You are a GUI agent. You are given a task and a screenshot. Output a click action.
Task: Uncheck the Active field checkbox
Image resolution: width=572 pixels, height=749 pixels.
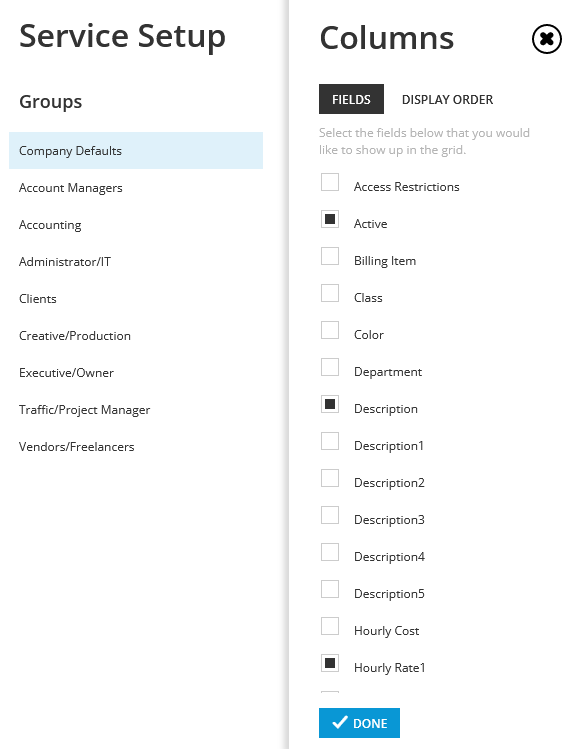click(x=330, y=219)
